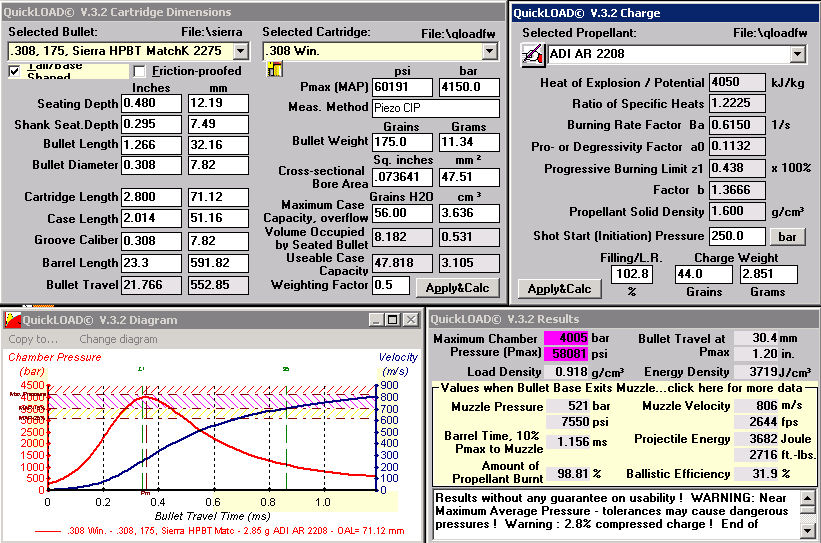Screen dimensions: 821x543
Task: Click scroll down arrow in Results message box
Action: pos(807,531)
